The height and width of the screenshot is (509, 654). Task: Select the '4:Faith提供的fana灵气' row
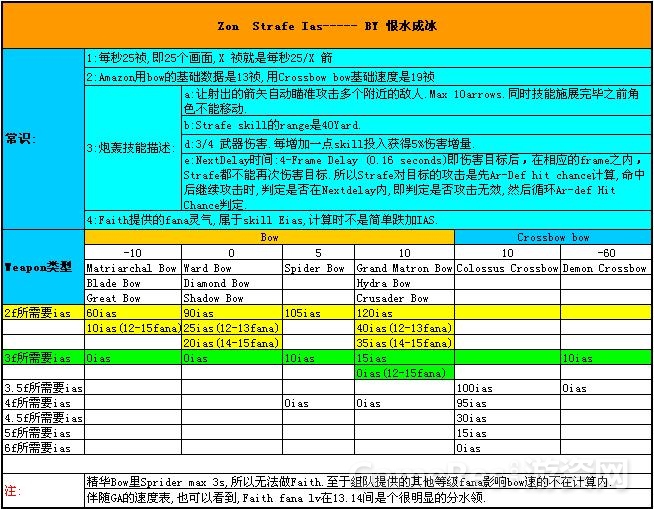tap(367, 220)
